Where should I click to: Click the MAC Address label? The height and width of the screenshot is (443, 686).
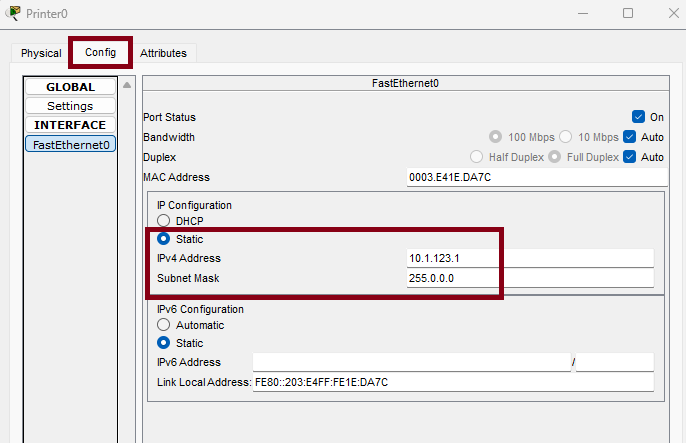[176, 177]
